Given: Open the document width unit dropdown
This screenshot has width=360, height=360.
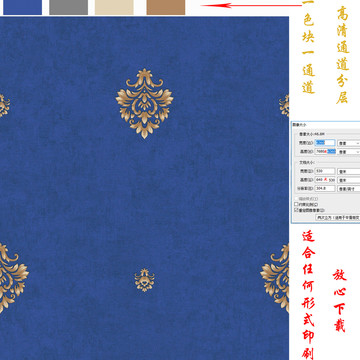Looking at the screenshot, I should (349, 171).
